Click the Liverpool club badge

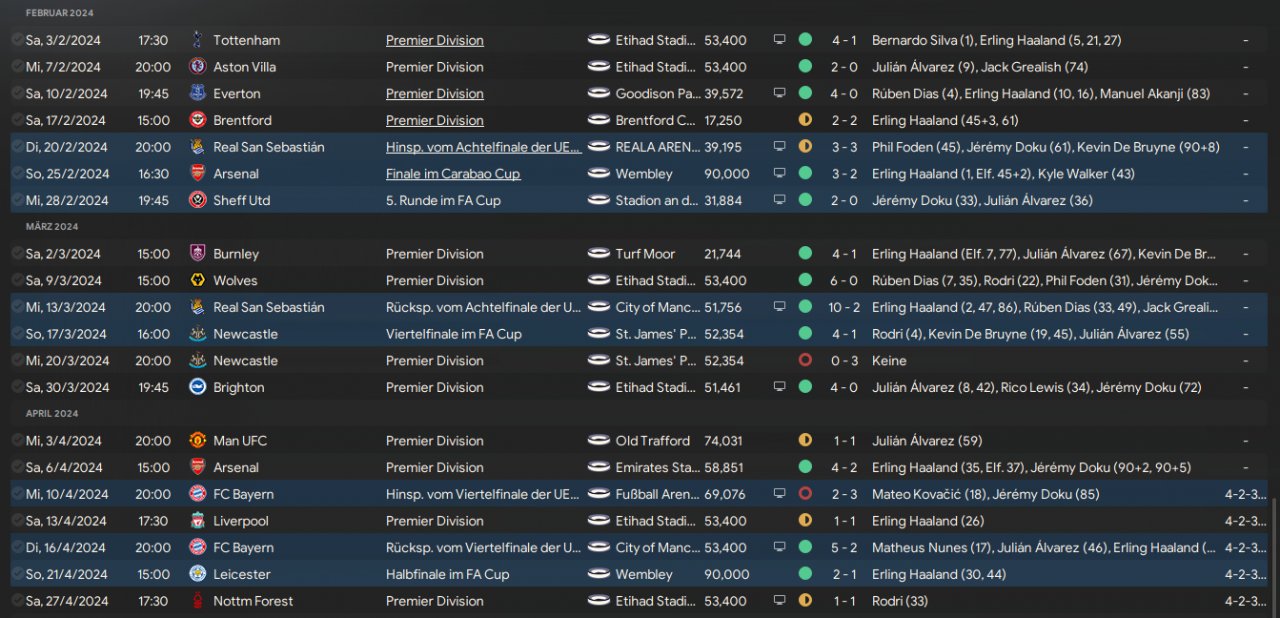197,521
